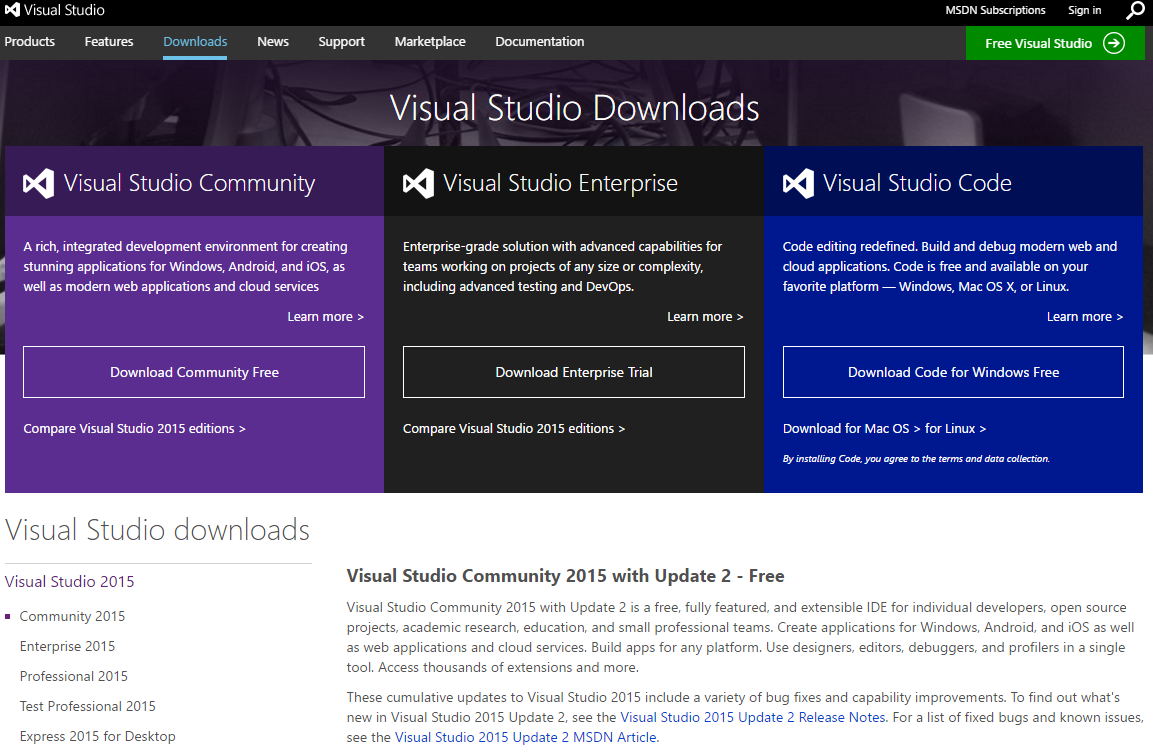Click the Visual Studio logo in header
Screen dimensions: 1153x753
[54, 10]
